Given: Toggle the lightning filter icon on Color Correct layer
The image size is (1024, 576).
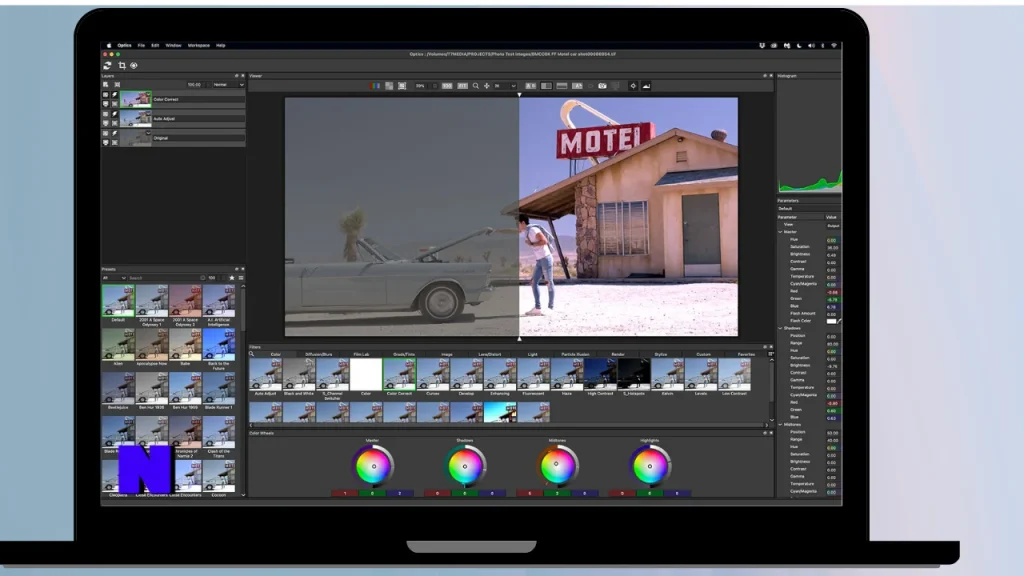Looking at the screenshot, I should [115, 95].
